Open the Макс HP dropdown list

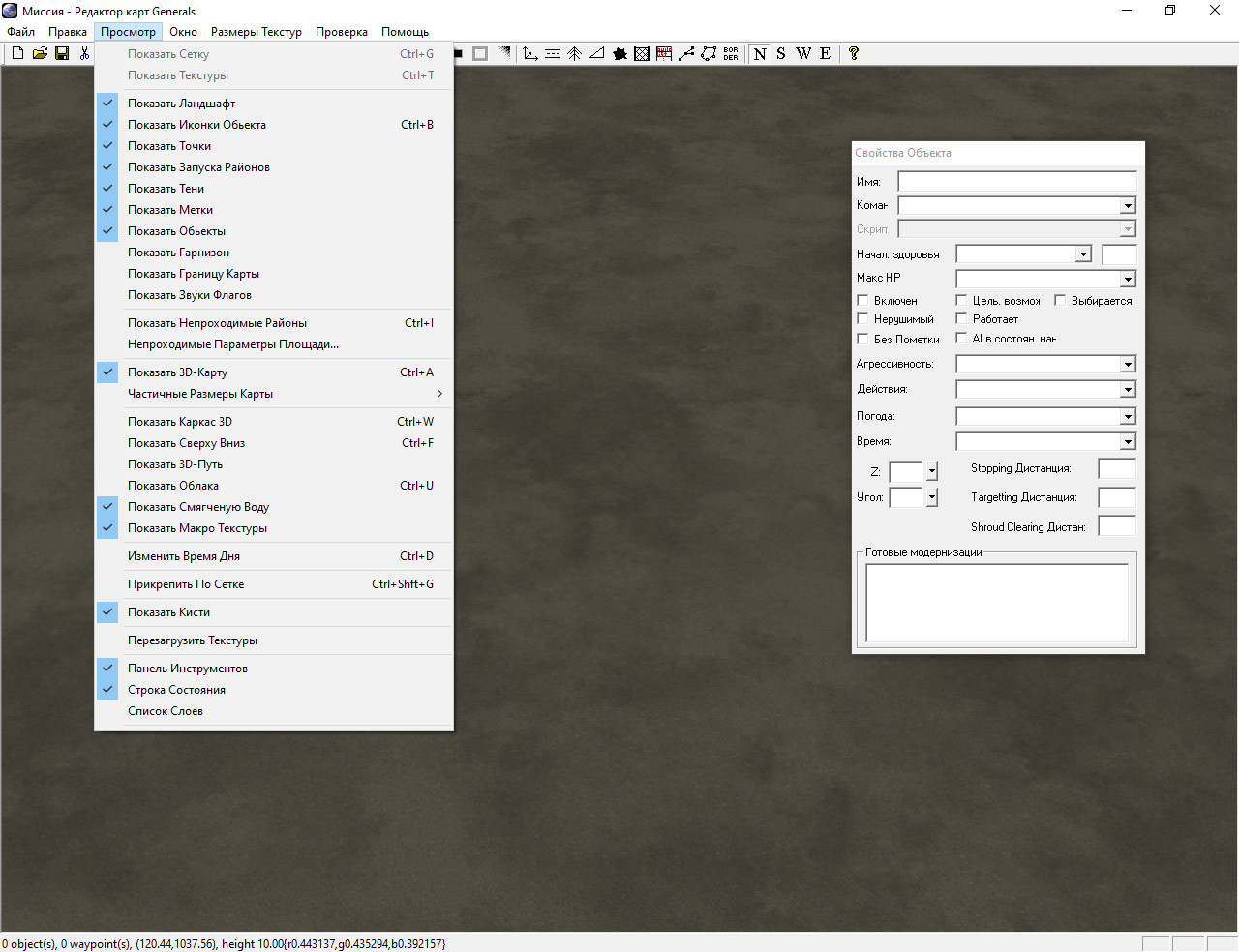[1128, 280]
